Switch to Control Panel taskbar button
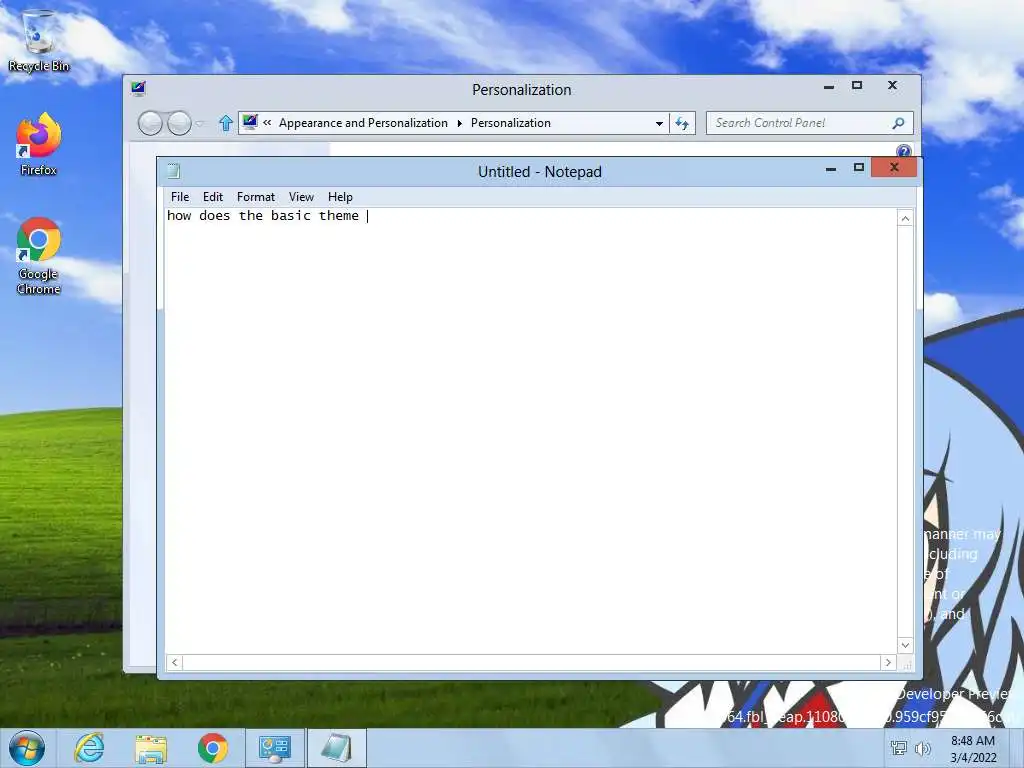This screenshot has height=768, width=1024. pos(275,748)
